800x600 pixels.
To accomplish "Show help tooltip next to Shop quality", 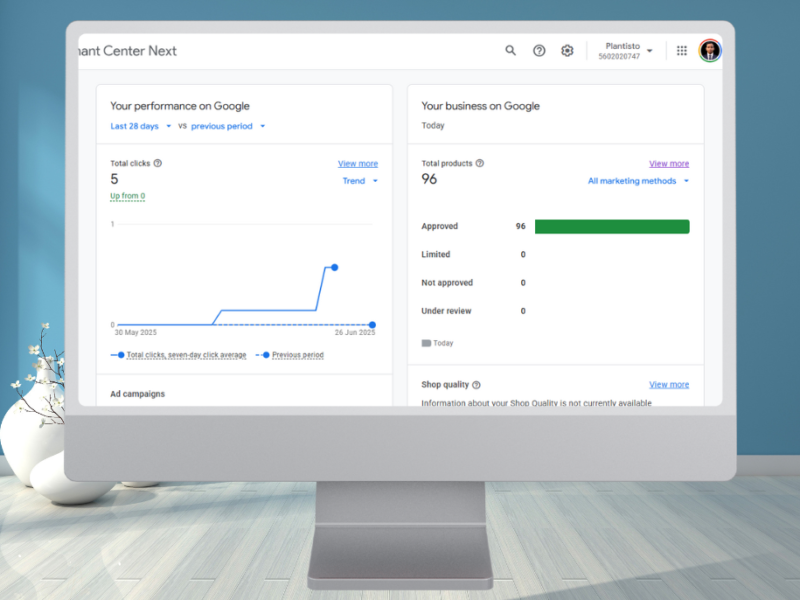I will point(476,385).
